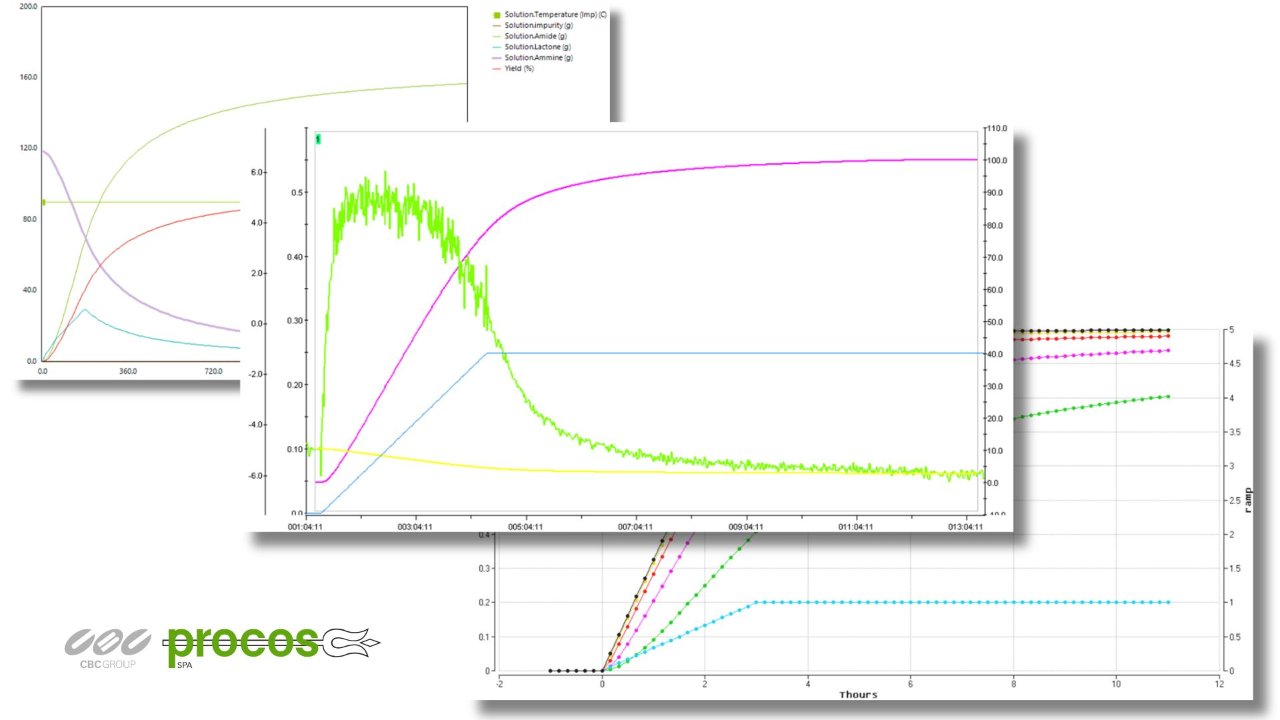This screenshot has height=720, width=1280.
Task: Click the 360.0 x-axis label on left chart
Action: coord(128,371)
